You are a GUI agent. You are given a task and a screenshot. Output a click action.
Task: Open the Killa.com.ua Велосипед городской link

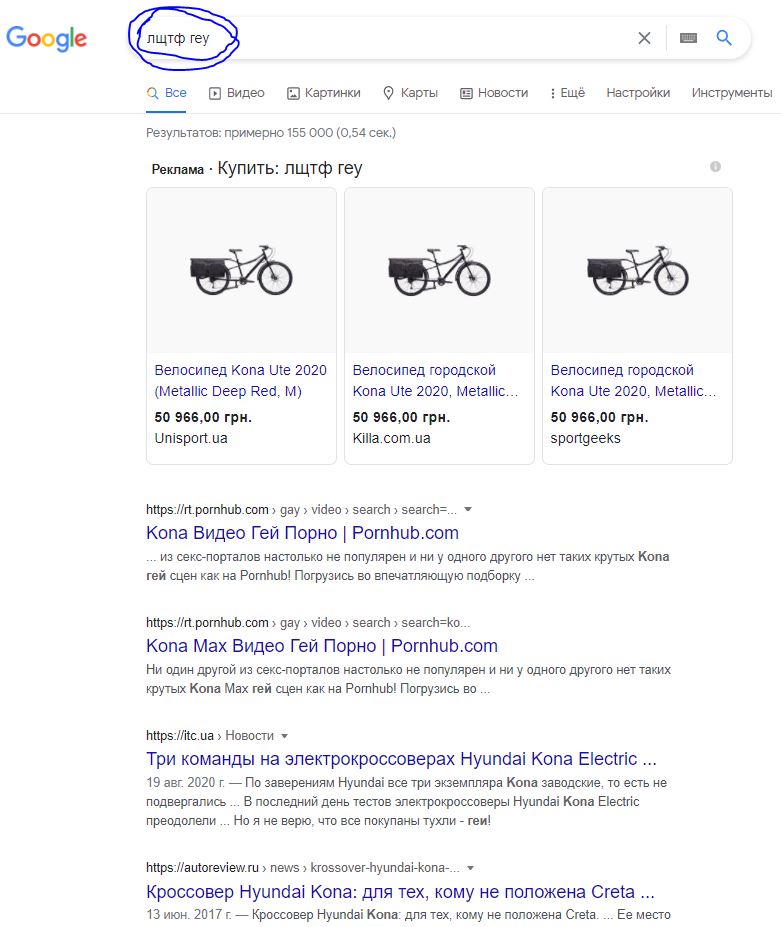pos(435,381)
